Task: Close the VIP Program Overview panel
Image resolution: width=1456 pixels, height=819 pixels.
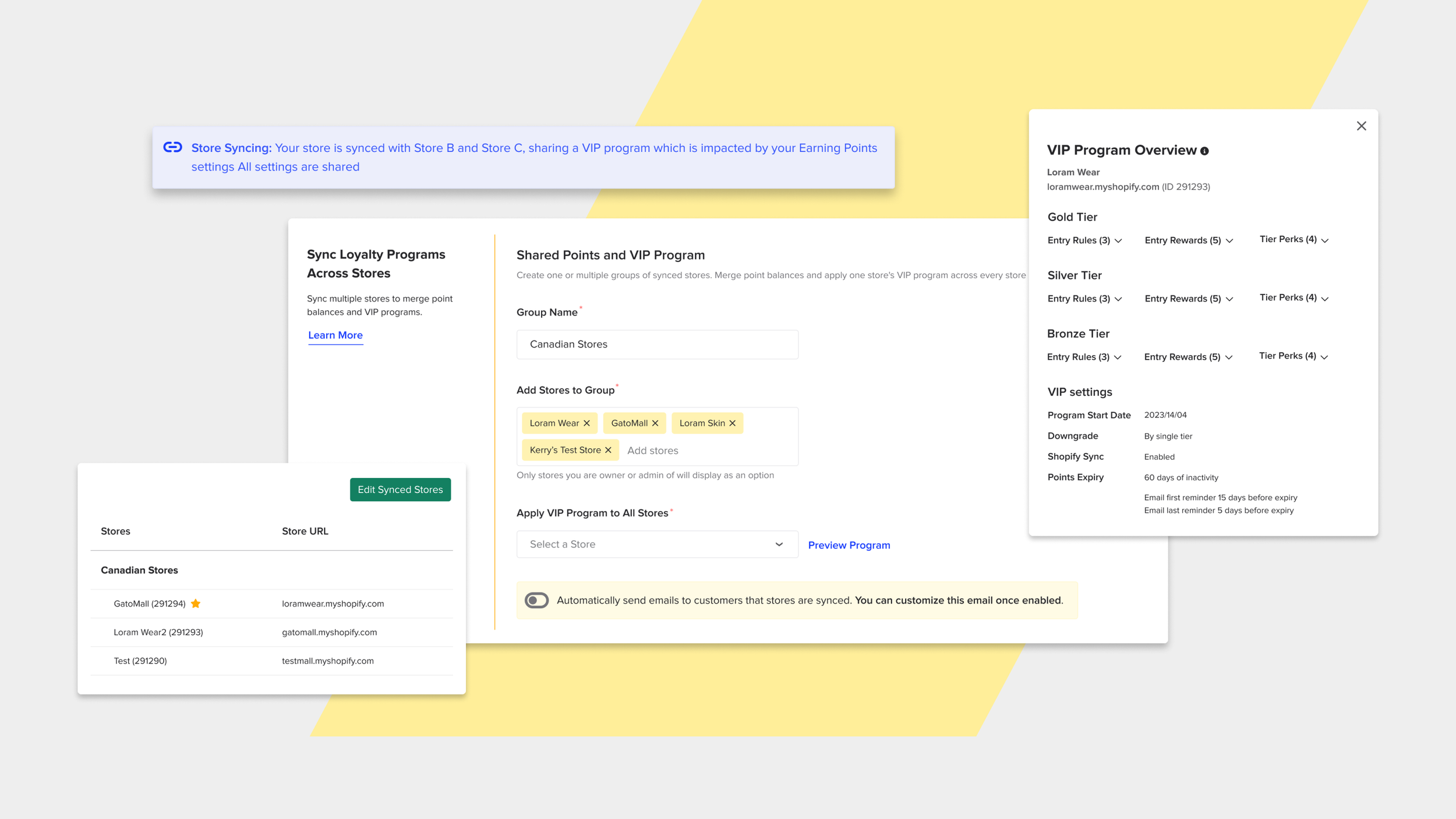Action: click(1361, 126)
